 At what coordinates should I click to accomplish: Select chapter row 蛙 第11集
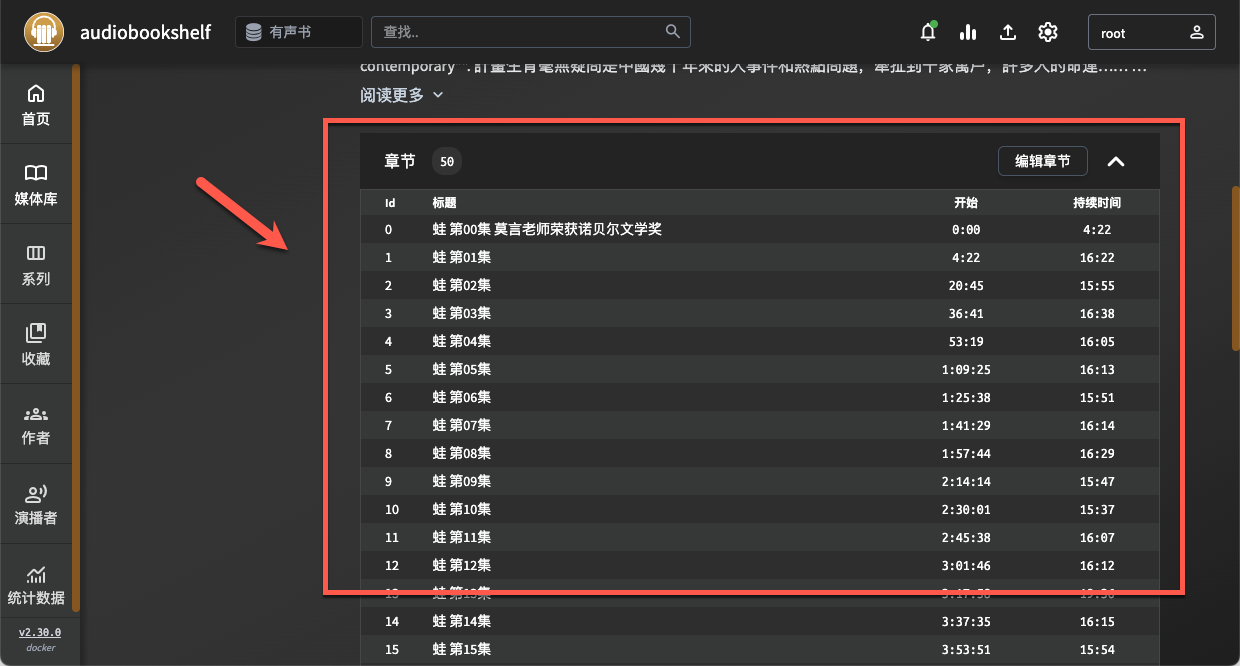coord(760,537)
